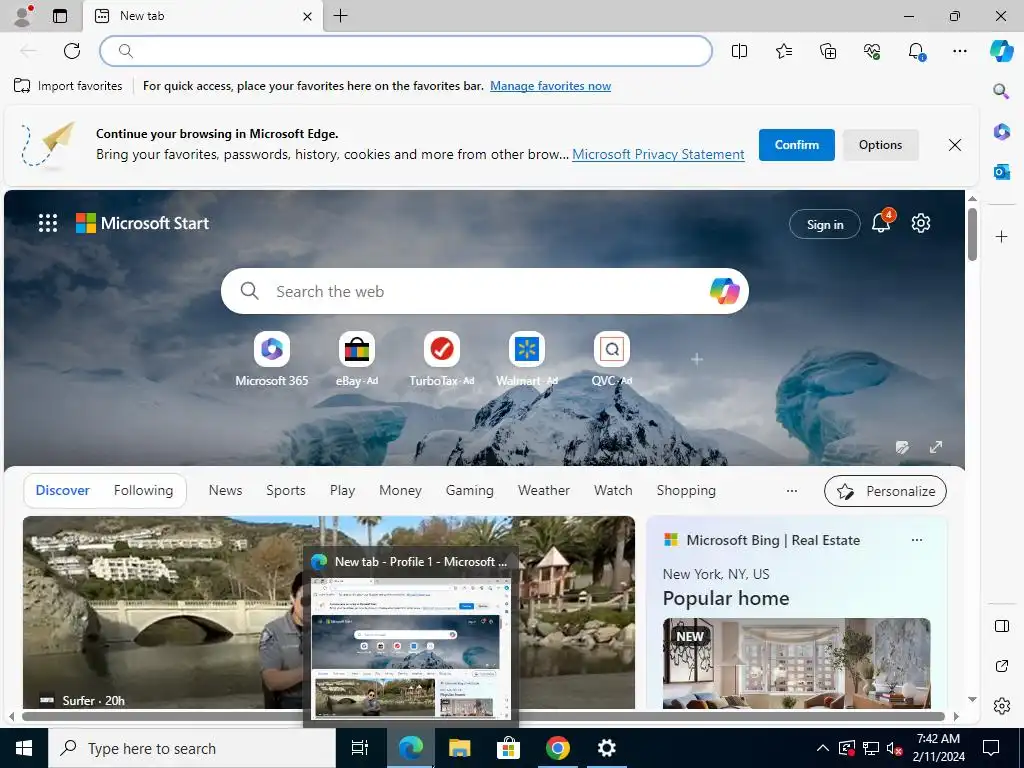
Task: Open Google Chrome from taskbar
Action: coord(558,748)
